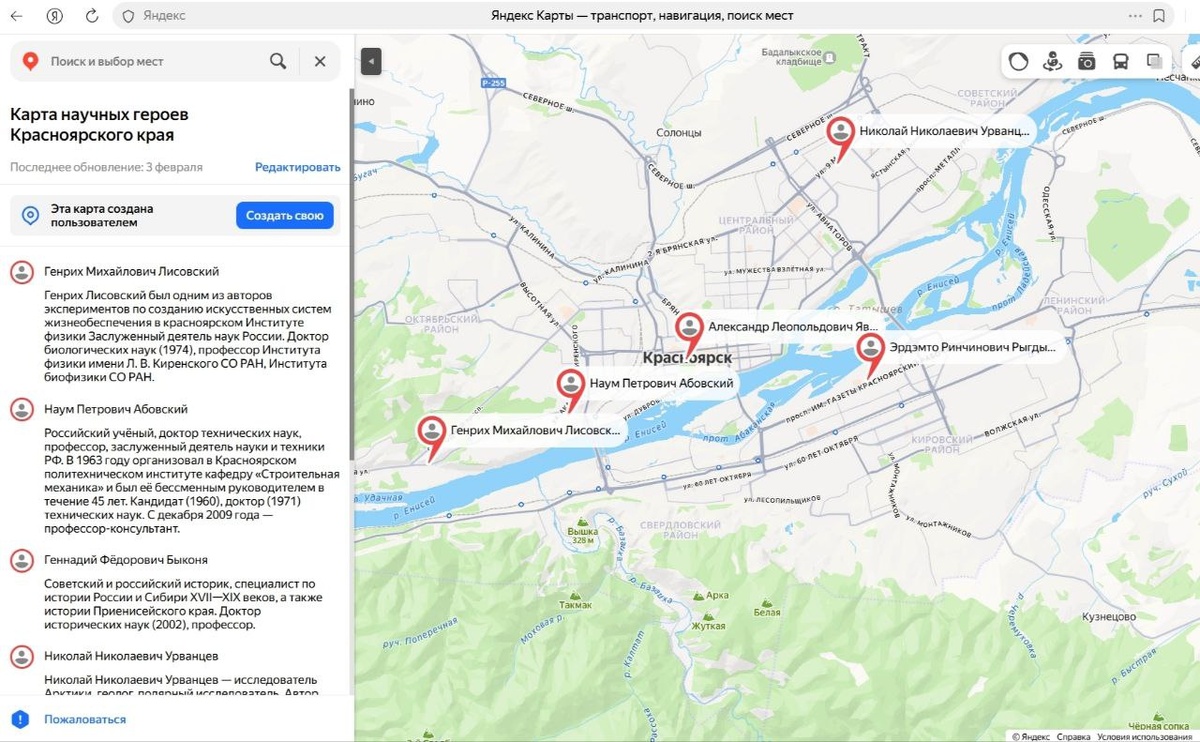
Task: Click the Солонцы label on the map
Action: tap(679, 132)
